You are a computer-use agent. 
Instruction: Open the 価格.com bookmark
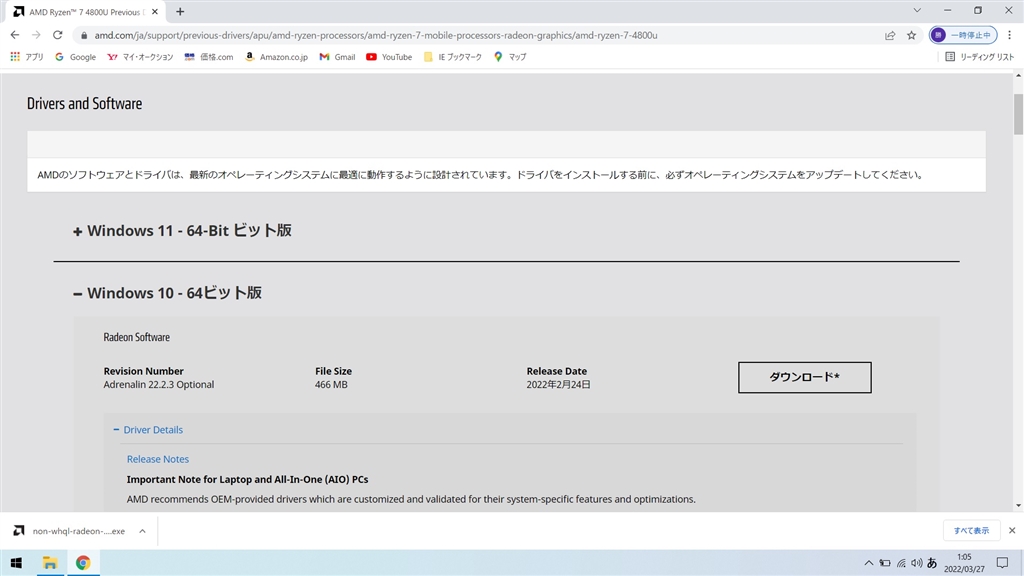(x=209, y=57)
